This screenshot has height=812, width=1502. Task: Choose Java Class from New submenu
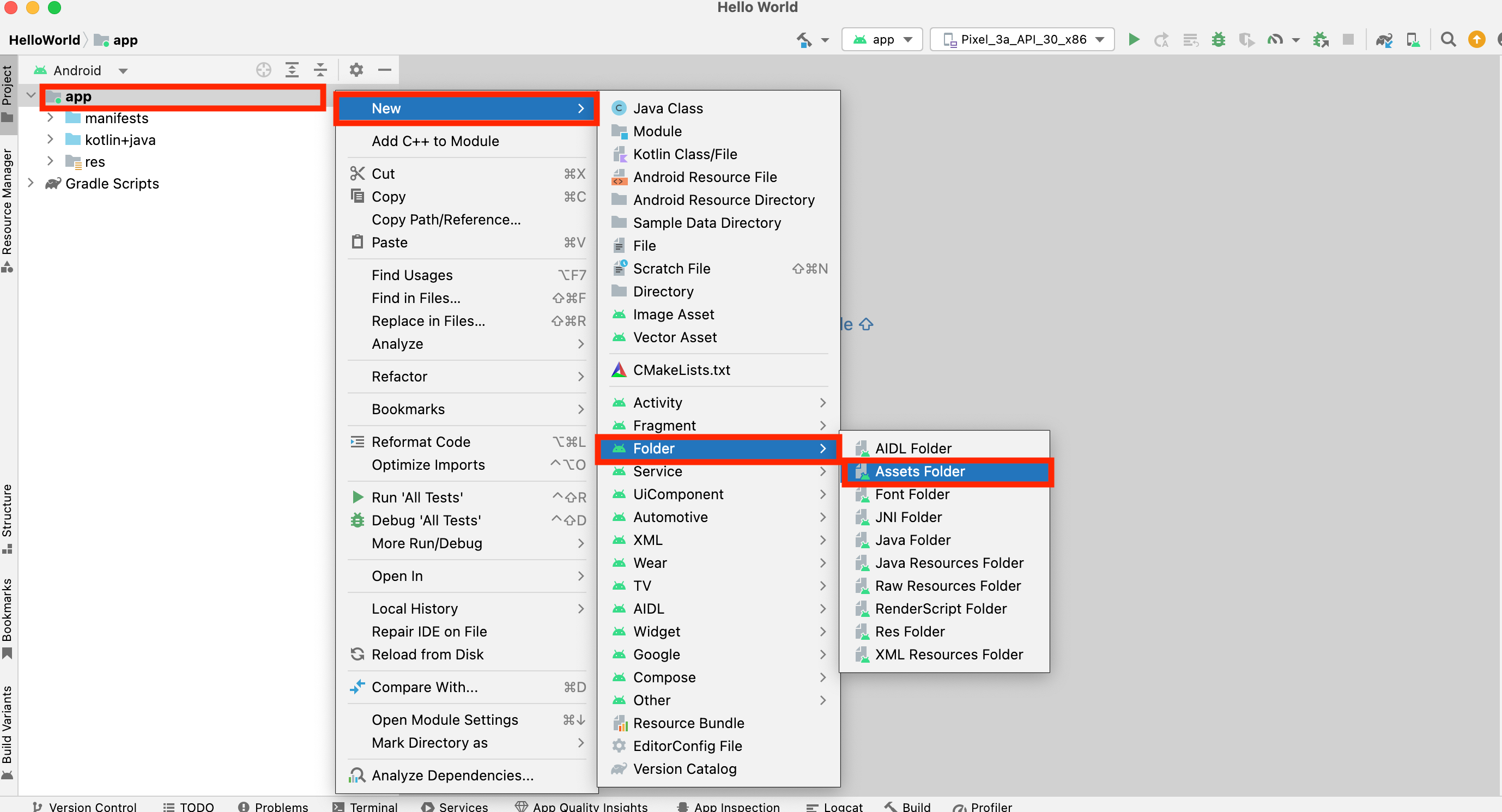pyautogui.click(x=668, y=108)
